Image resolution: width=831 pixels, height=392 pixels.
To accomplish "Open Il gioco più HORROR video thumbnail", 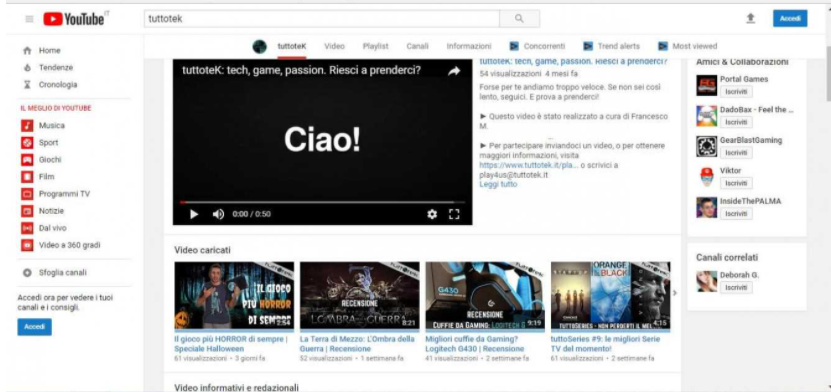I will click(x=234, y=296).
